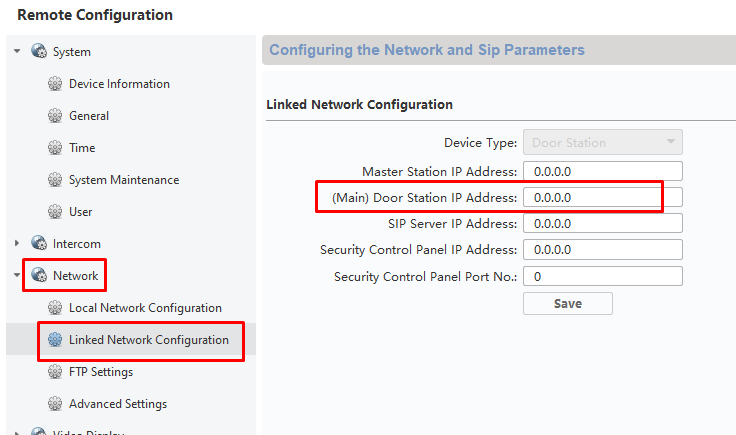Click the Master Station IP Address field
Screen dimensions: 736x435
coord(603,171)
